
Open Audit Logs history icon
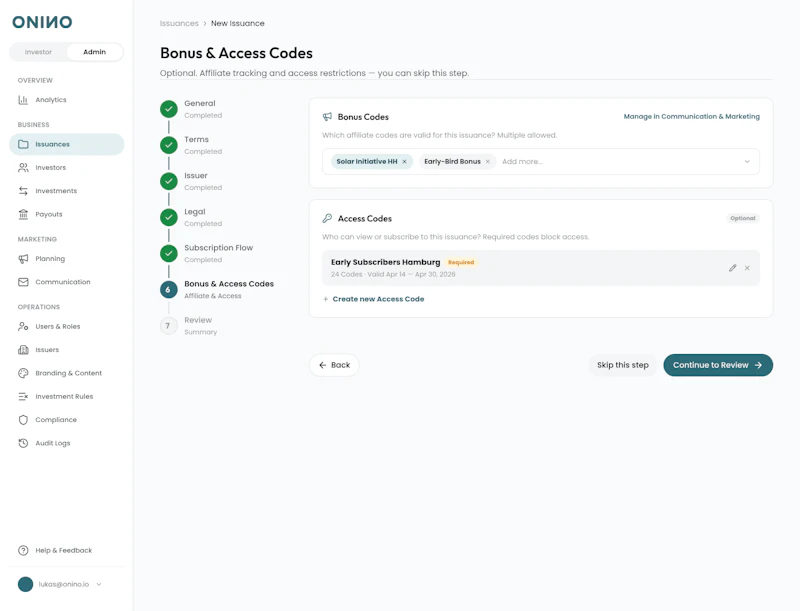(23, 443)
